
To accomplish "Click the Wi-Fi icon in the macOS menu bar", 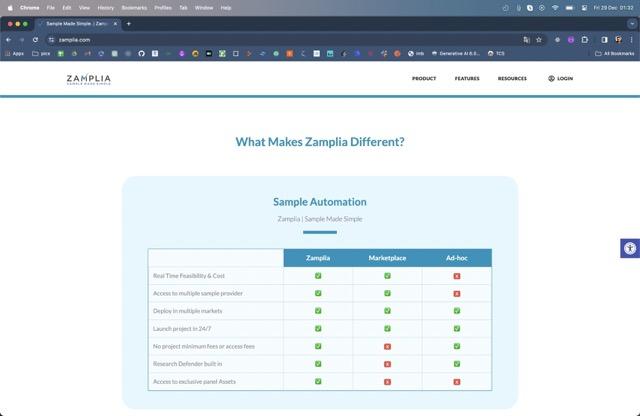I will [x=555, y=8].
